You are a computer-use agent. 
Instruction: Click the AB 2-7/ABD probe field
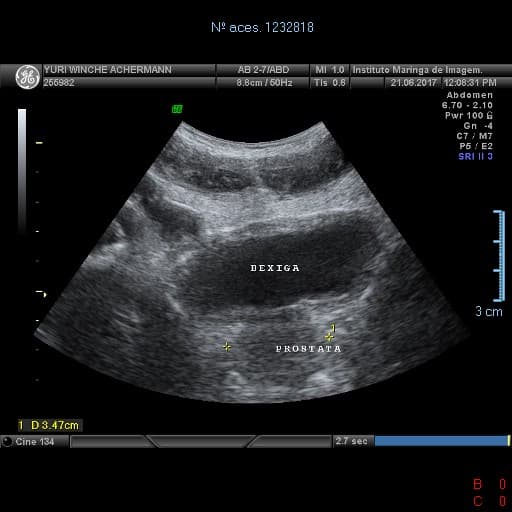click(x=263, y=70)
